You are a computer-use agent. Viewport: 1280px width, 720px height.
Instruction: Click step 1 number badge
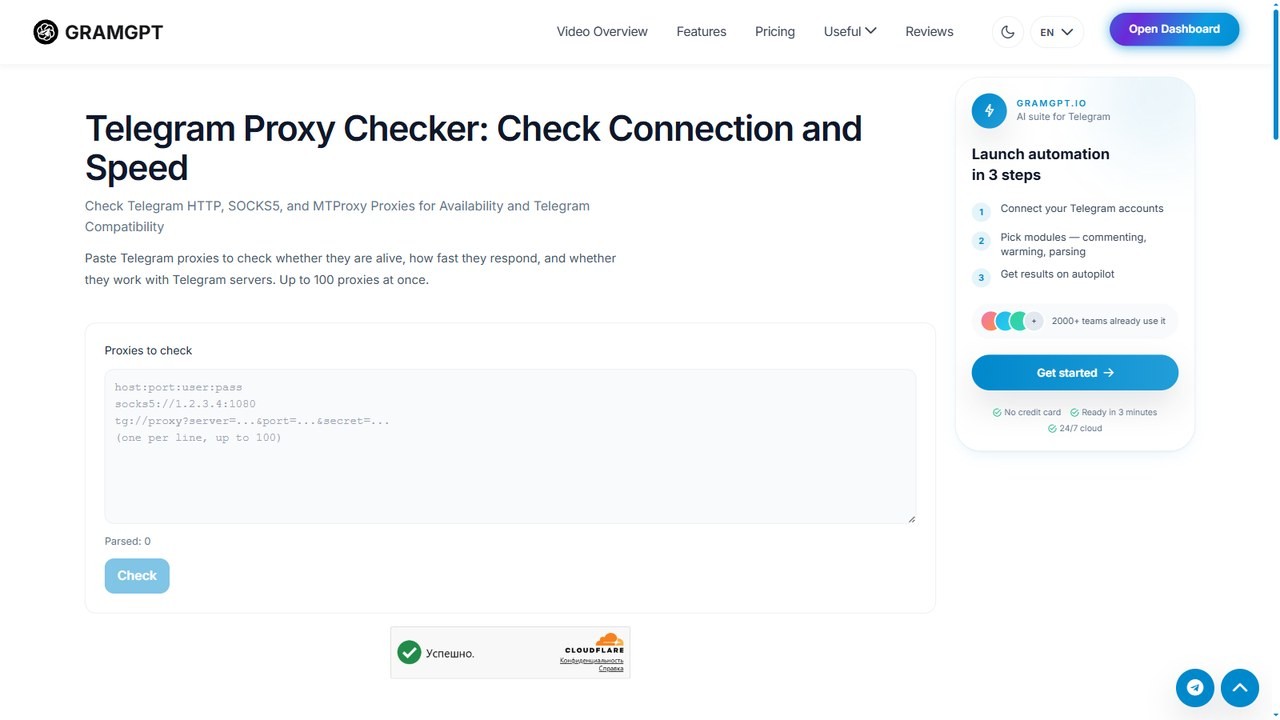(981, 212)
